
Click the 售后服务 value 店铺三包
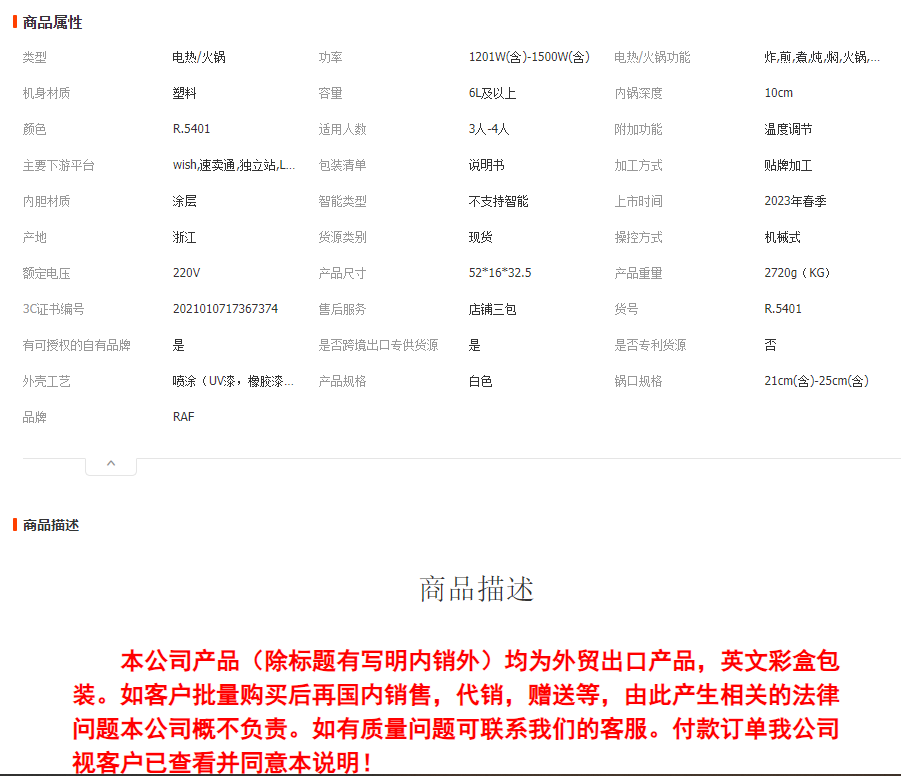coord(492,309)
